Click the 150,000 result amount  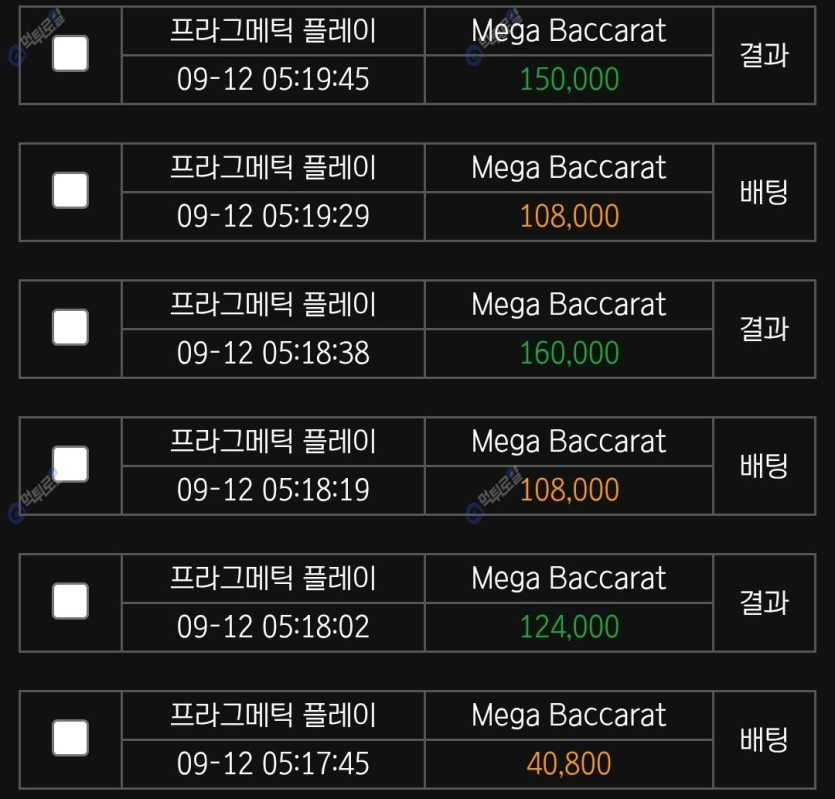pos(569,79)
